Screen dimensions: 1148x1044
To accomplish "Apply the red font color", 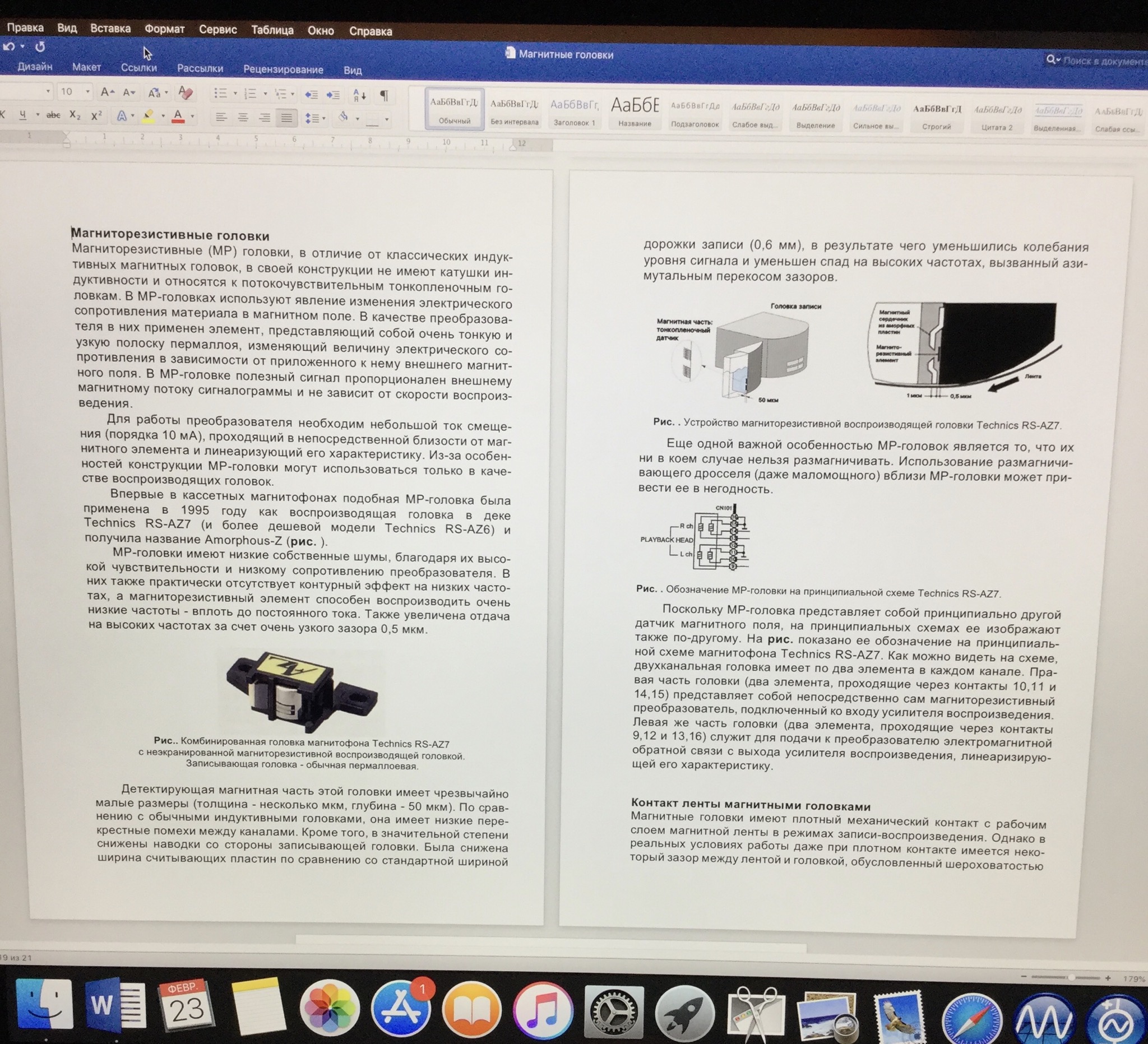I will pyautogui.click(x=178, y=117).
